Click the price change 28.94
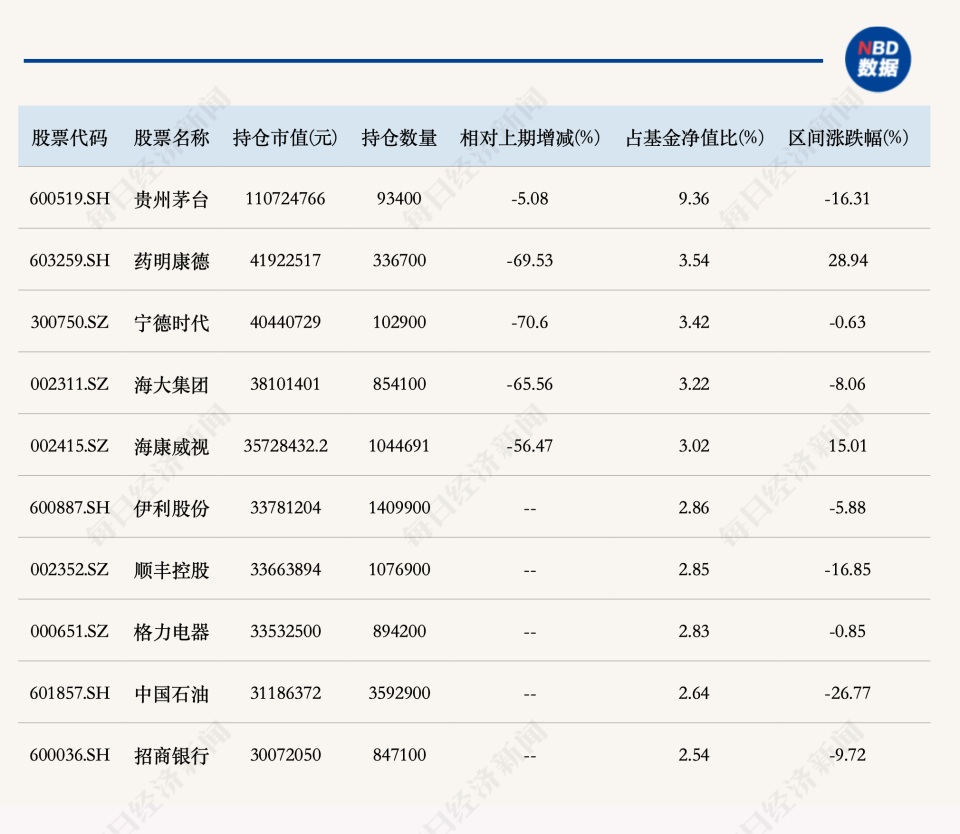This screenshot has width=960, height=834. pos(848,261)
